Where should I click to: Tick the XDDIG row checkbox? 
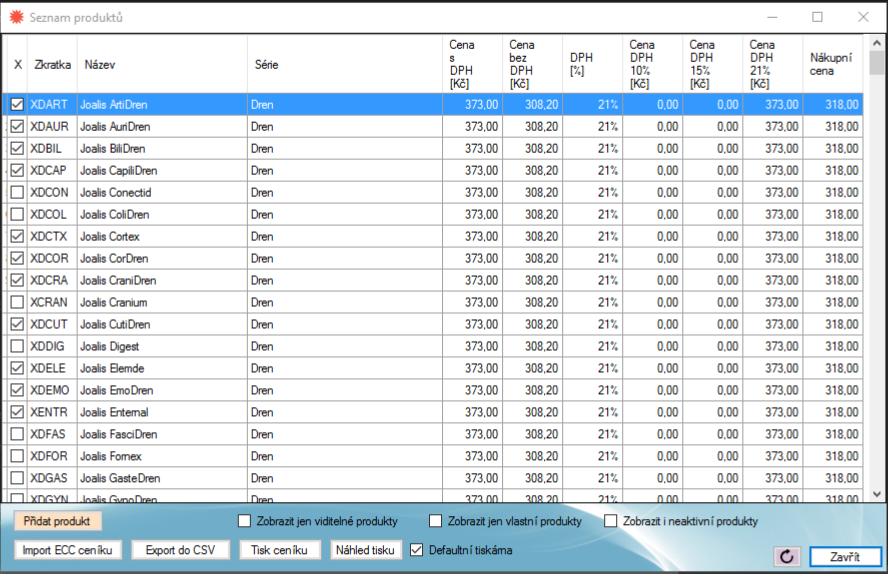click(x=17, y=347)
